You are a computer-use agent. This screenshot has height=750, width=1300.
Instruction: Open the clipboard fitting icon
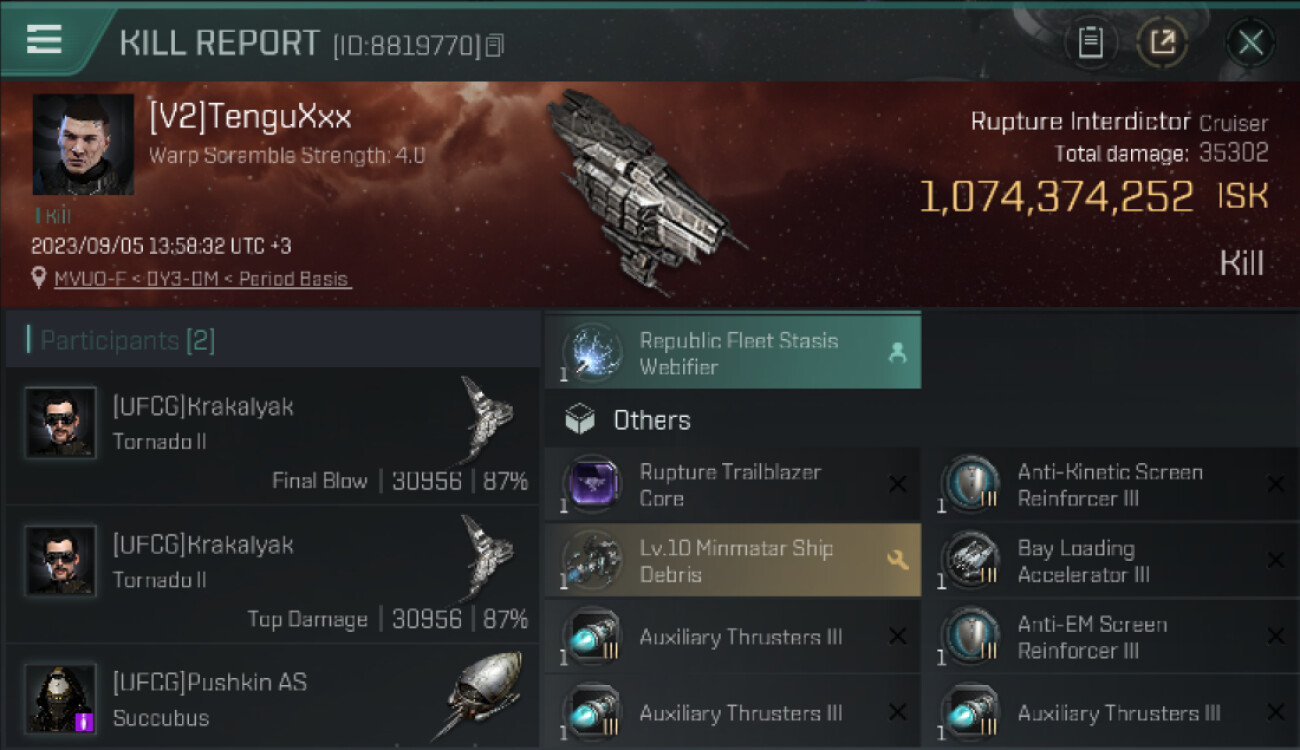point(1090,42)
